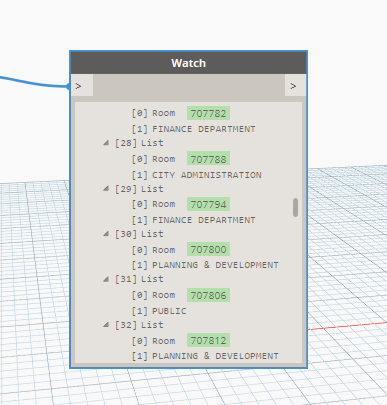The image size is (387, 405).
Task: Click the Room ID 707806 link
Action: [x=208, y=295]
